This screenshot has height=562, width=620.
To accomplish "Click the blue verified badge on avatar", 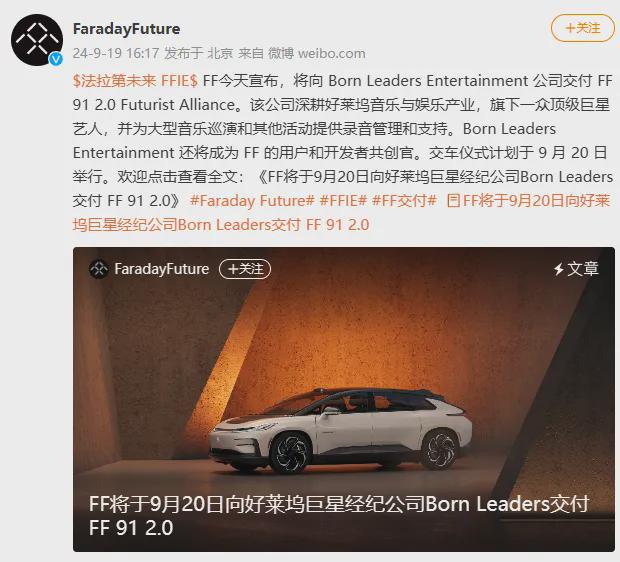I will 56,59.
